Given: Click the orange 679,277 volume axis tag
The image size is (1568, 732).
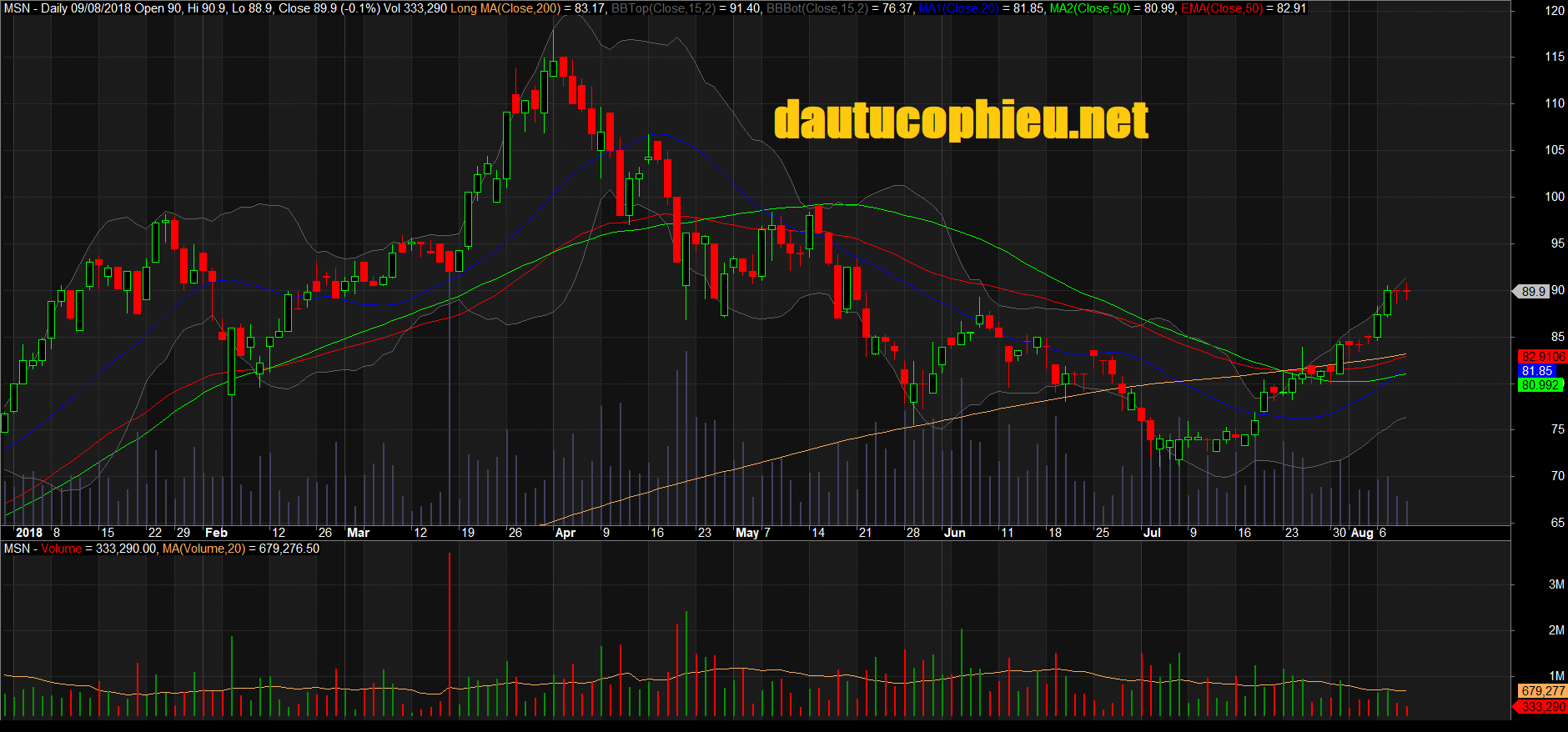Looking at the screenshot, I should (1543, 691).
